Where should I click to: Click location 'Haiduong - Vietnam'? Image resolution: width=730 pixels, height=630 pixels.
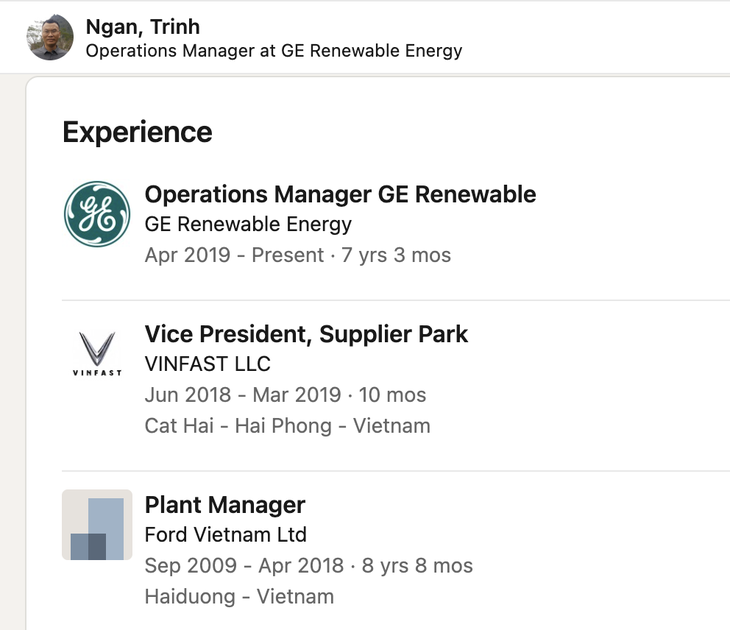[239, 597]
